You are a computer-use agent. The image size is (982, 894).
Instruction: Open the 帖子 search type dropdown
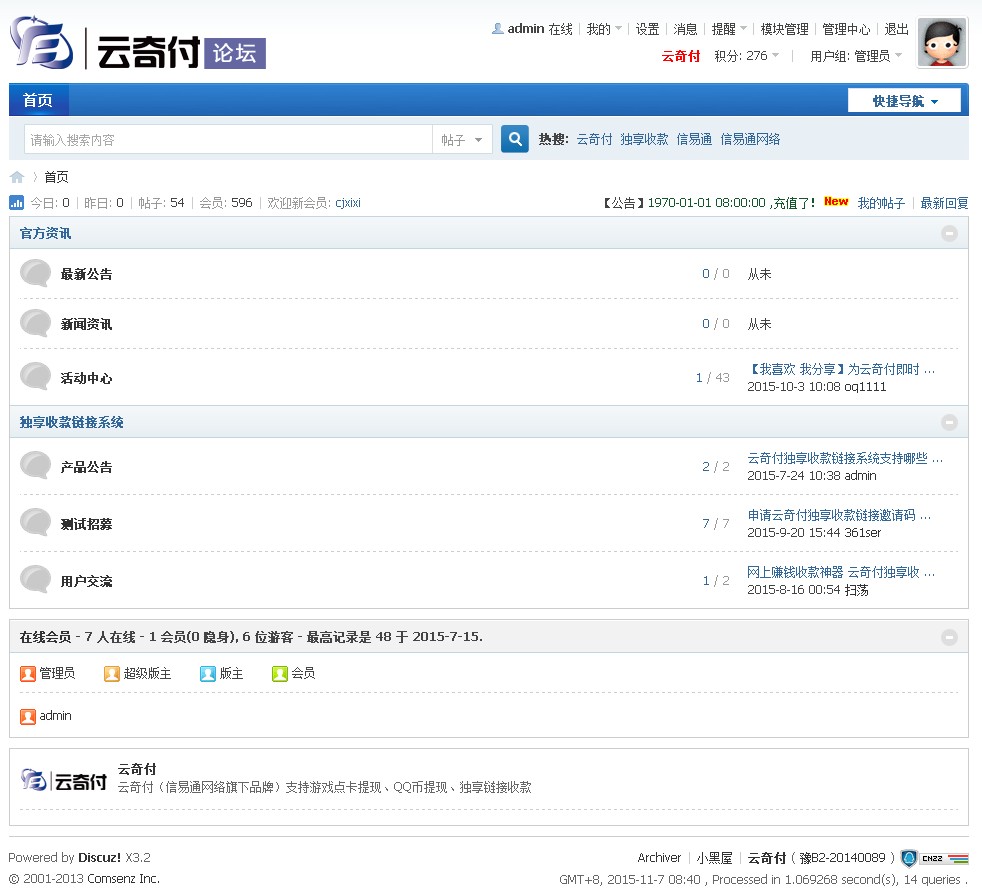pyautogui.click(x=462, y=140)
